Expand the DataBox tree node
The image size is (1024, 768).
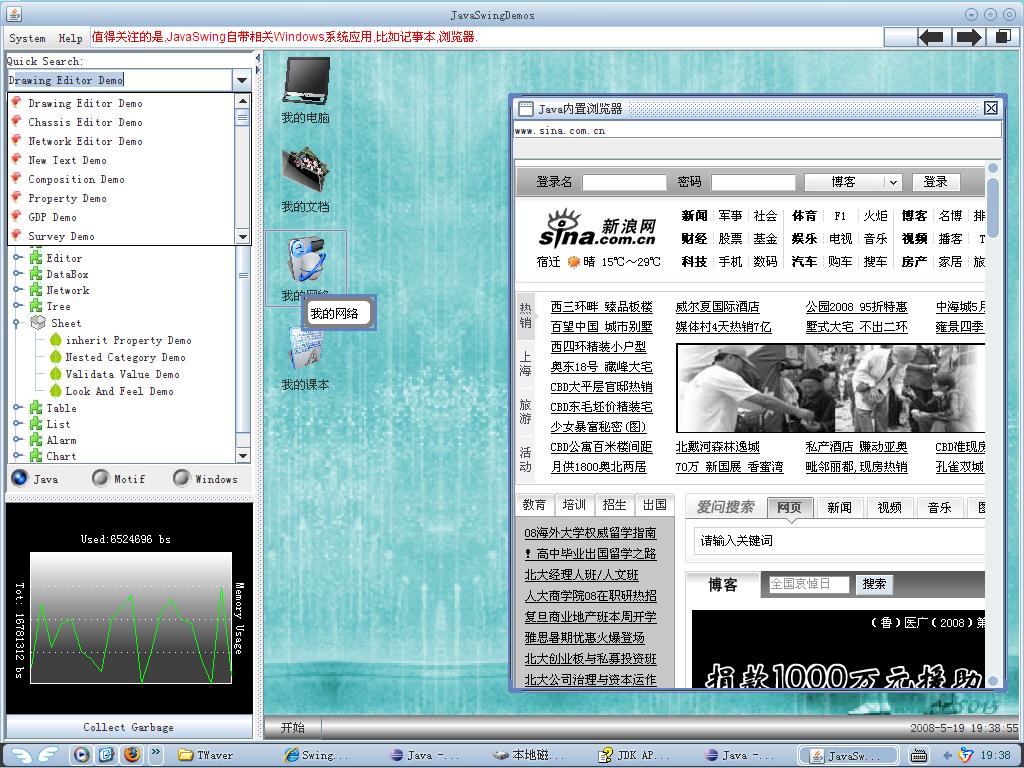click(17, 274)
